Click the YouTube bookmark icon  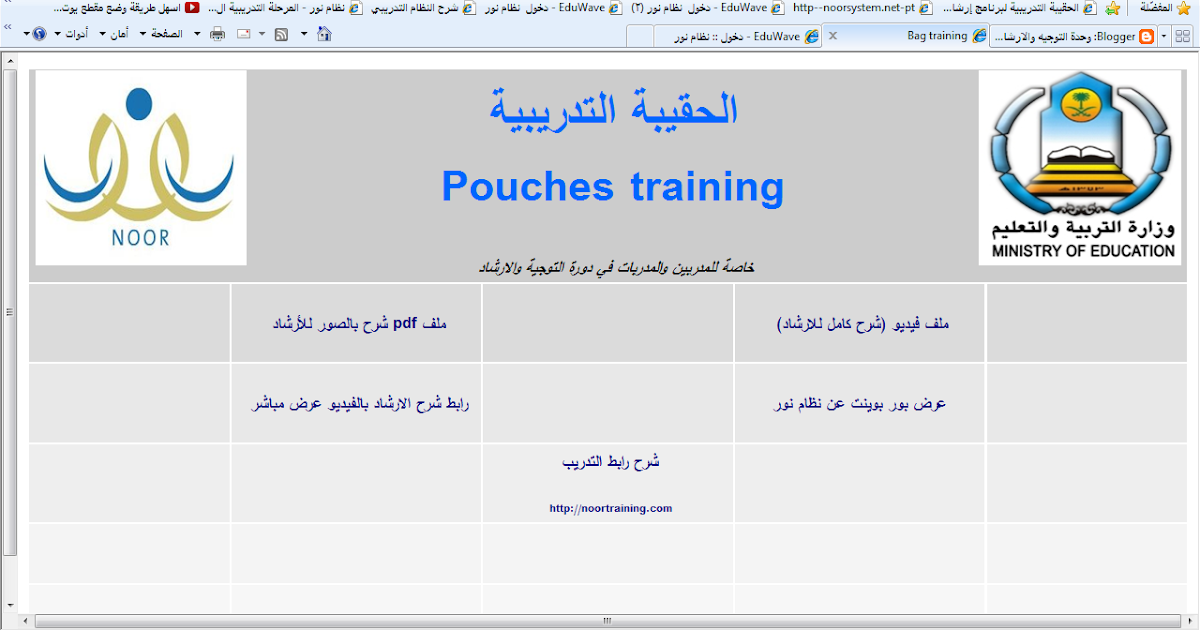[192, 8]
